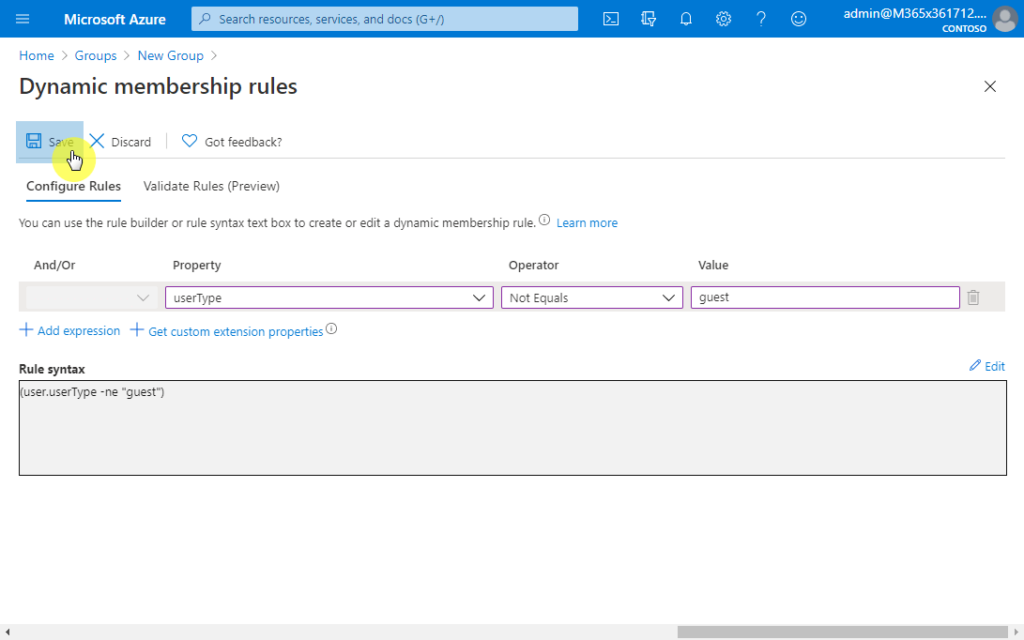Focus the Azure search box
Viewport: 1024px width, 640px height.
(385, 19)
